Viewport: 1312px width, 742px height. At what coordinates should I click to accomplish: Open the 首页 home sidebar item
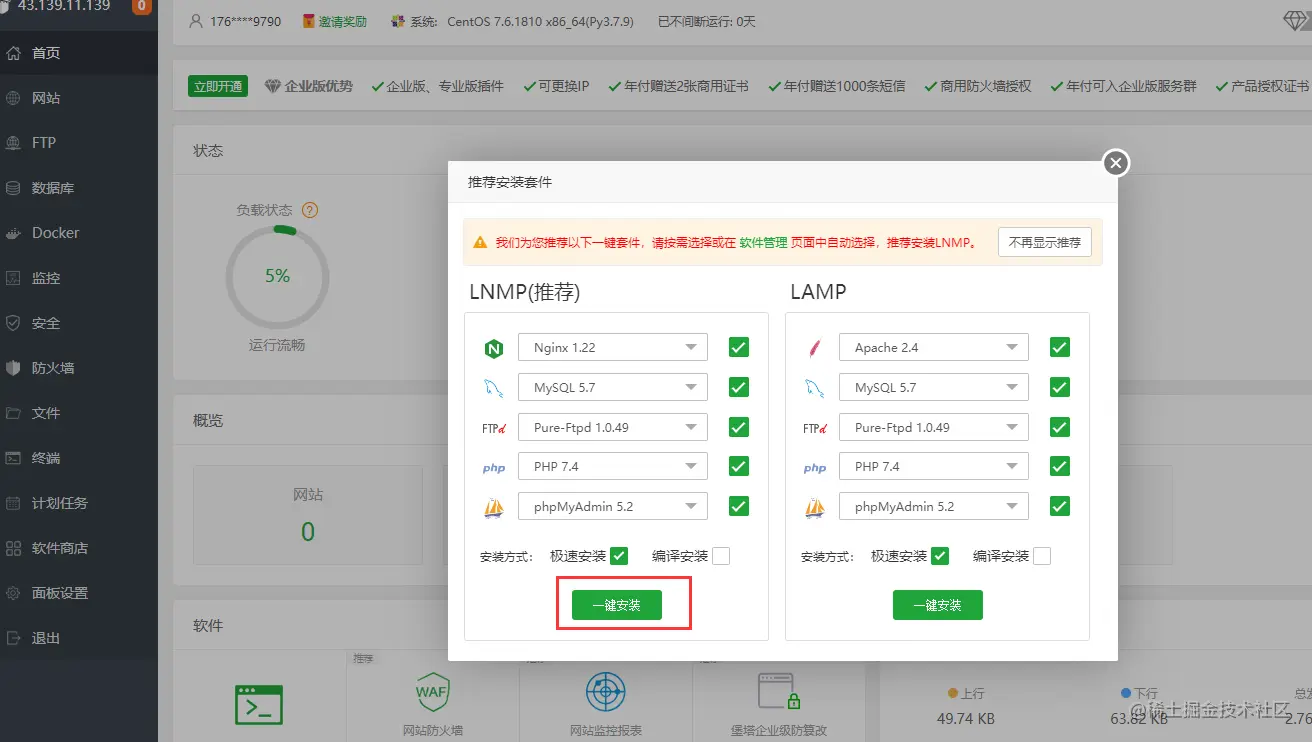(79, 53)
